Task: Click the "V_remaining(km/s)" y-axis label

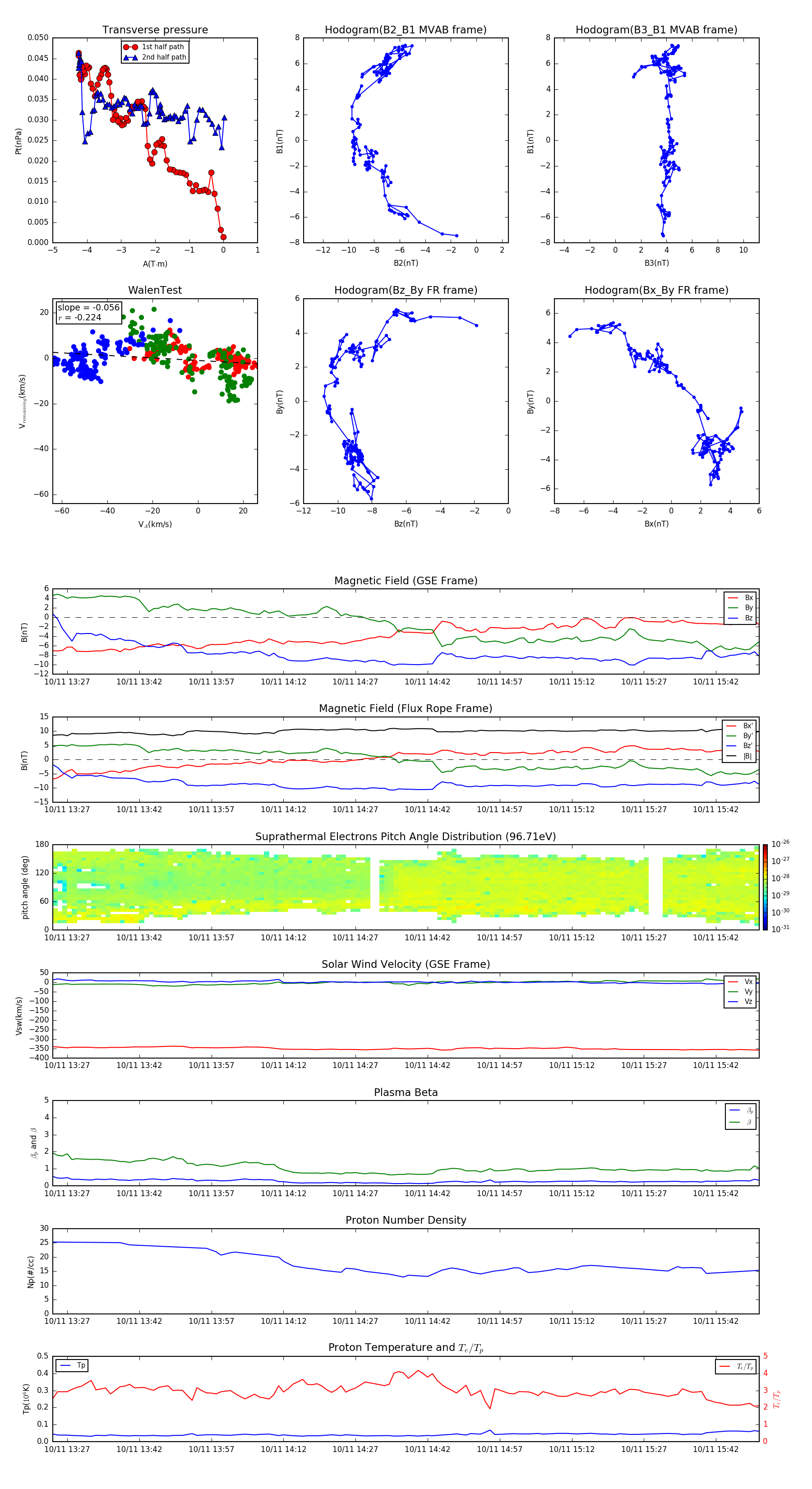Action: pyautogui.click(x=22, y=401)
